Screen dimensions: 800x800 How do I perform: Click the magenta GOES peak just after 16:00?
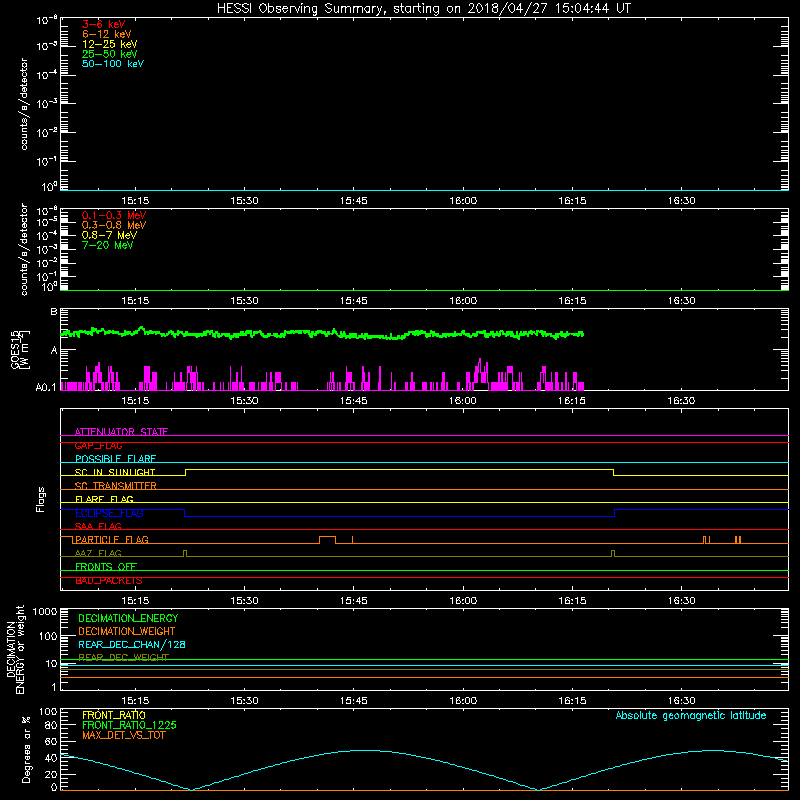[x=480, y=363]
